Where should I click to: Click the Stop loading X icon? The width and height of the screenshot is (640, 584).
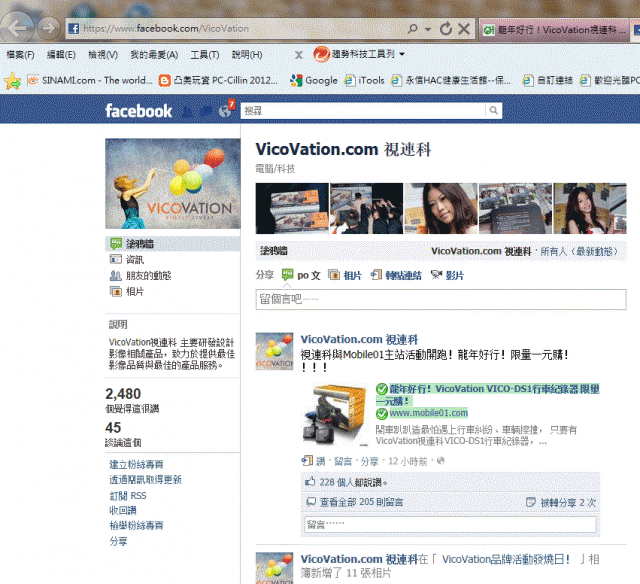(464, 29)
